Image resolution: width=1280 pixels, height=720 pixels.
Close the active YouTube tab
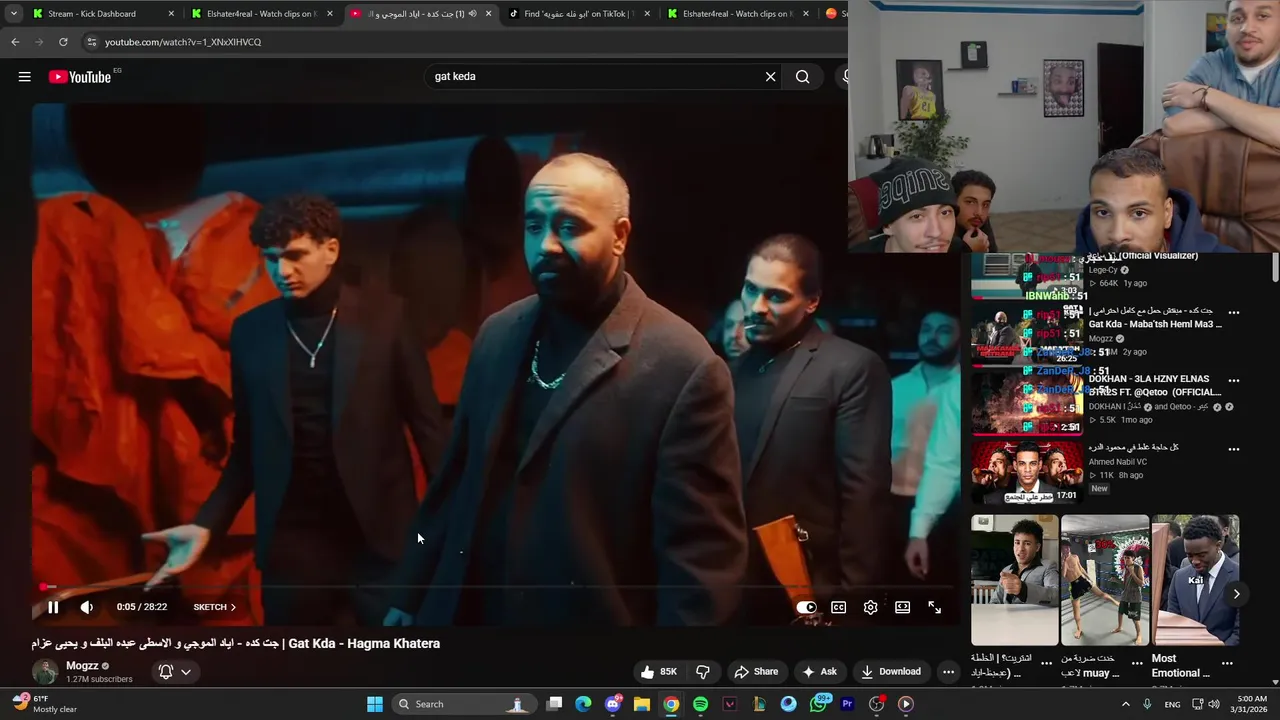489,14
